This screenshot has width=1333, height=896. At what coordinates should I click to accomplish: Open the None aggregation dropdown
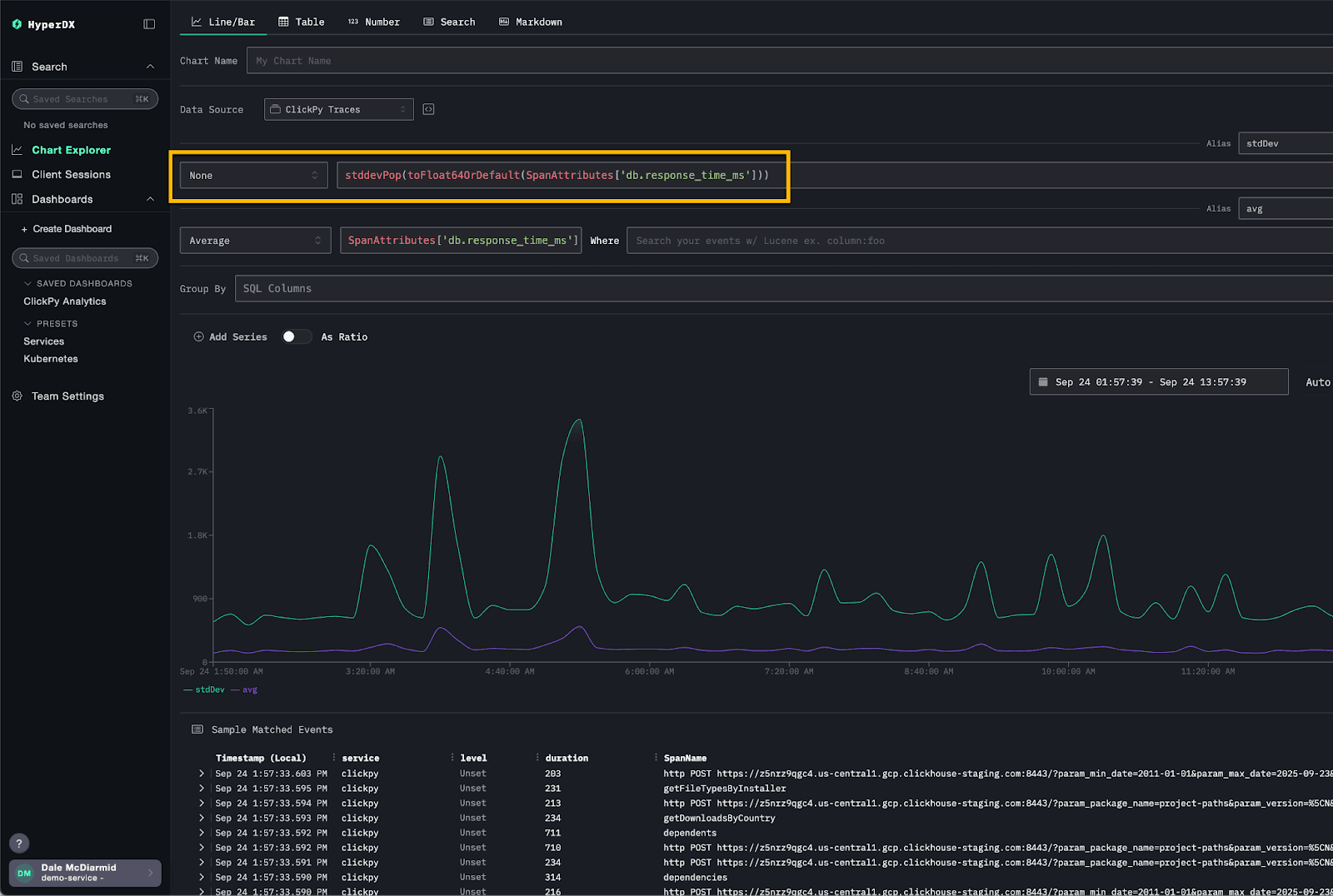click(x=253, y=176)
